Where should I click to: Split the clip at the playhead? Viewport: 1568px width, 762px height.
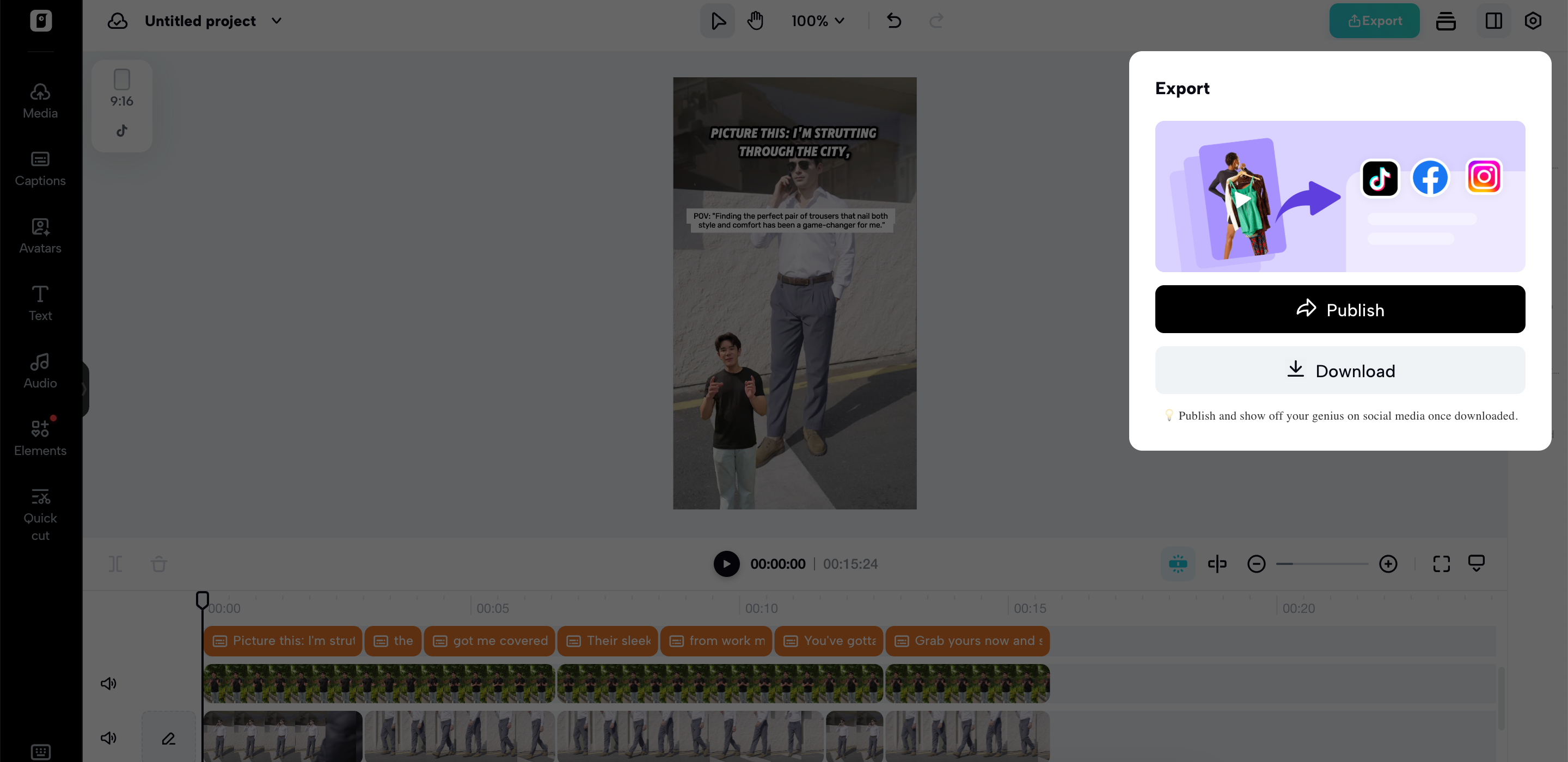coord(115,563)
